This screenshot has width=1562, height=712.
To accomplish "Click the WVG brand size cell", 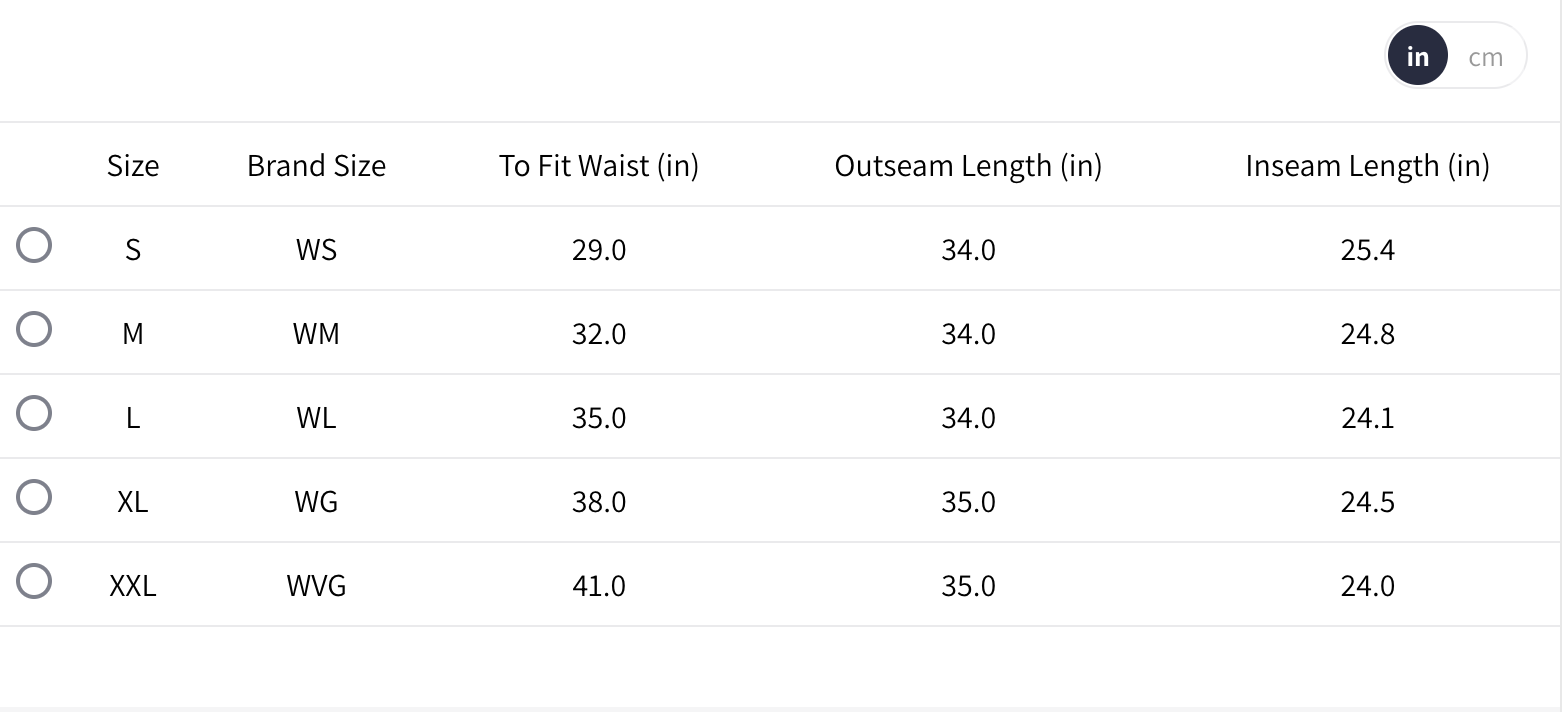I will click(x=316, y=585).
